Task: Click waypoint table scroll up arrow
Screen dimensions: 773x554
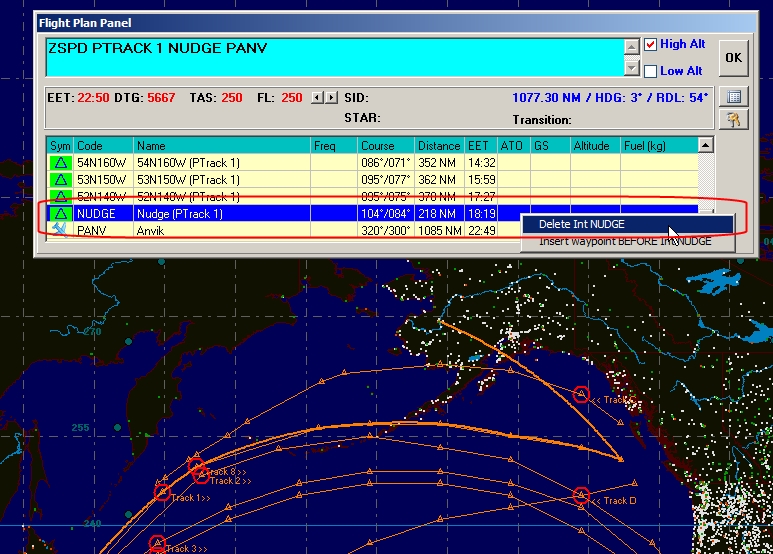Action: (x=706, y=145)
